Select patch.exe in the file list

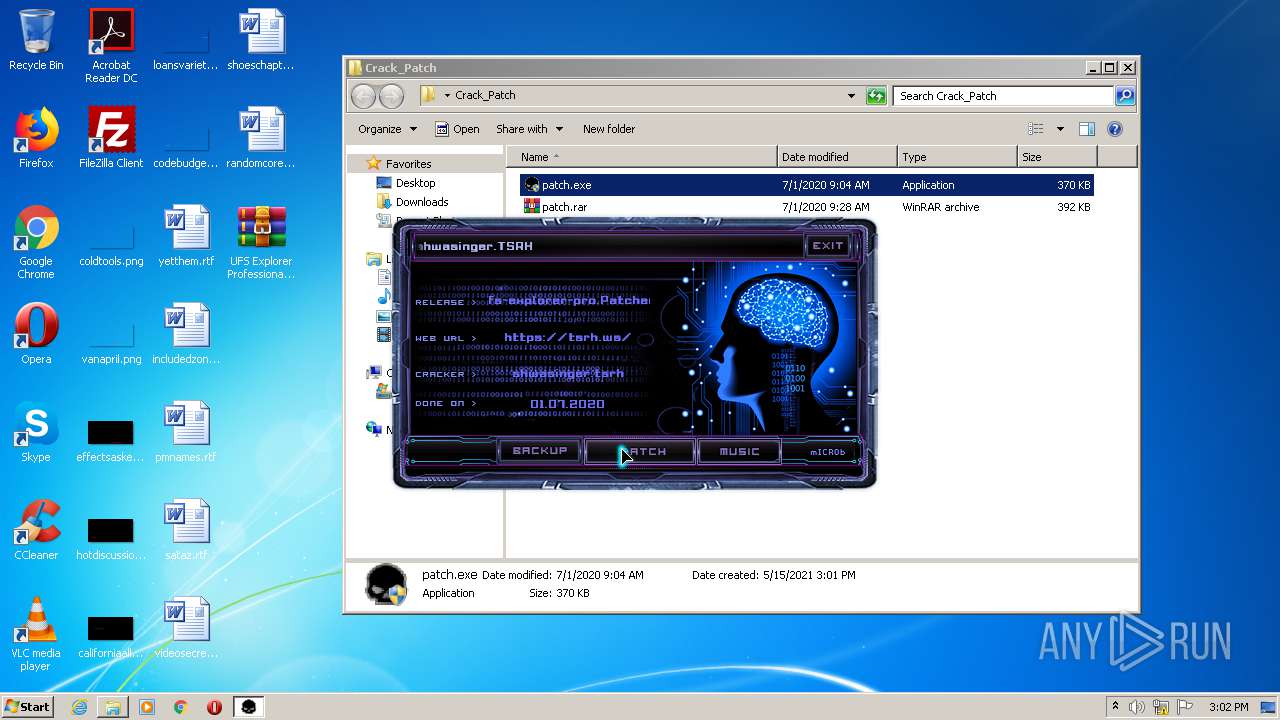[806, 185]
